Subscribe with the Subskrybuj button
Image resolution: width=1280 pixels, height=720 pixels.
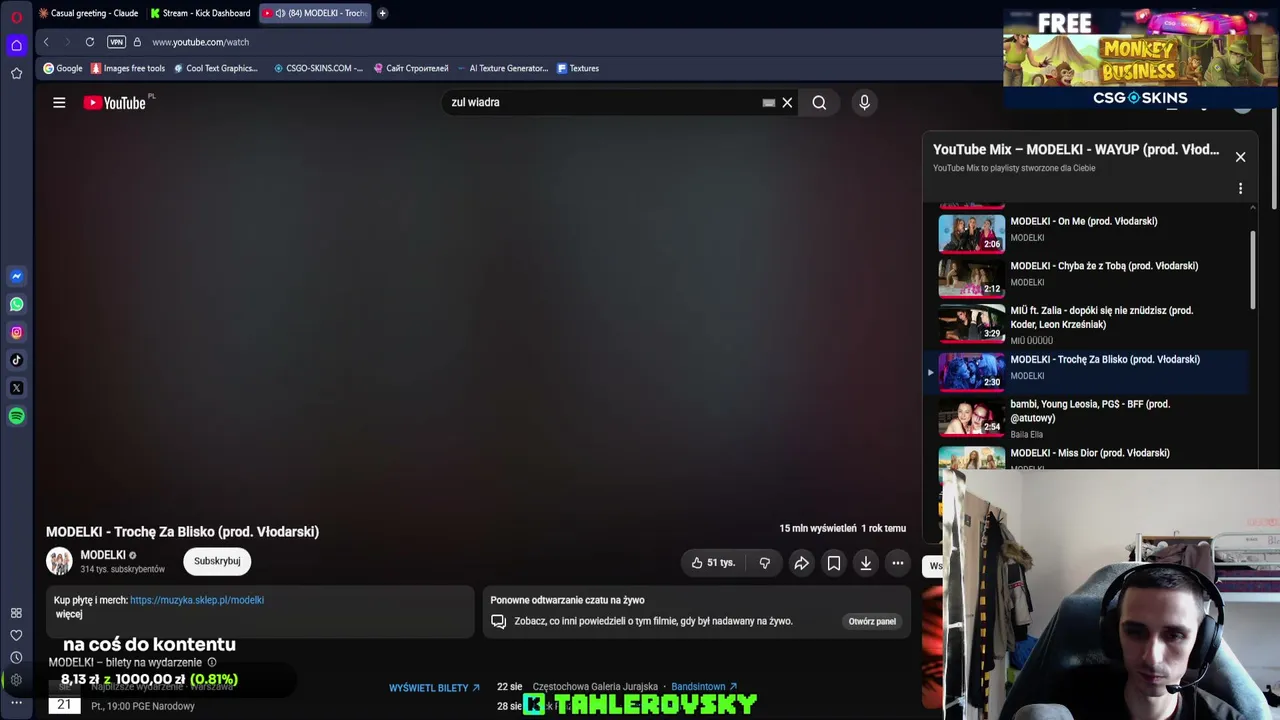tap(217, 561)
